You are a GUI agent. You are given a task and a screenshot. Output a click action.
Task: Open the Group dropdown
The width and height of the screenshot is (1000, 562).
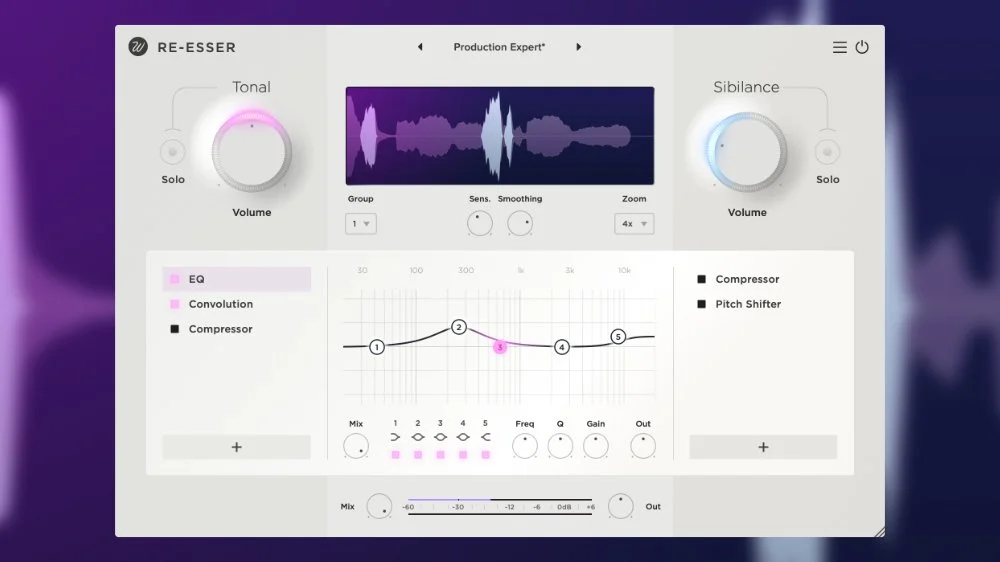coord(361,224)
